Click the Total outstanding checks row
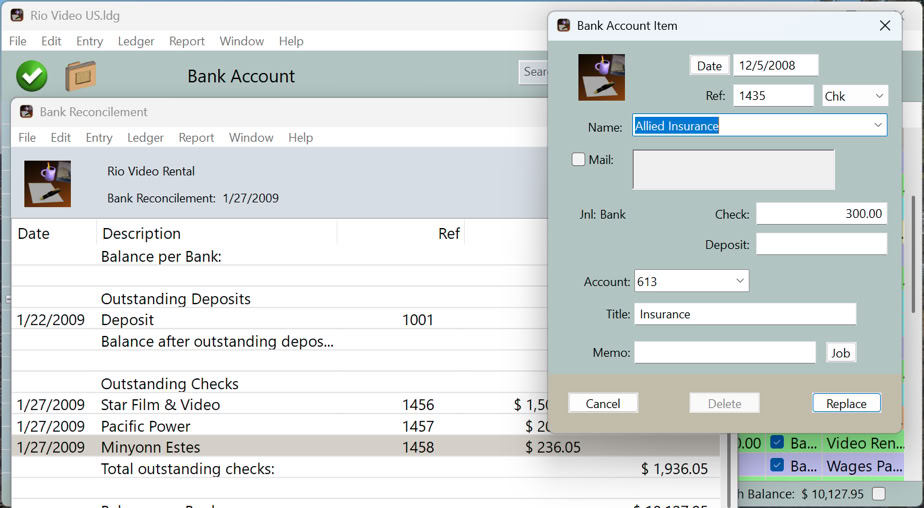The height and width of the screenshot is (508, 924). click(x=365, y=469)
